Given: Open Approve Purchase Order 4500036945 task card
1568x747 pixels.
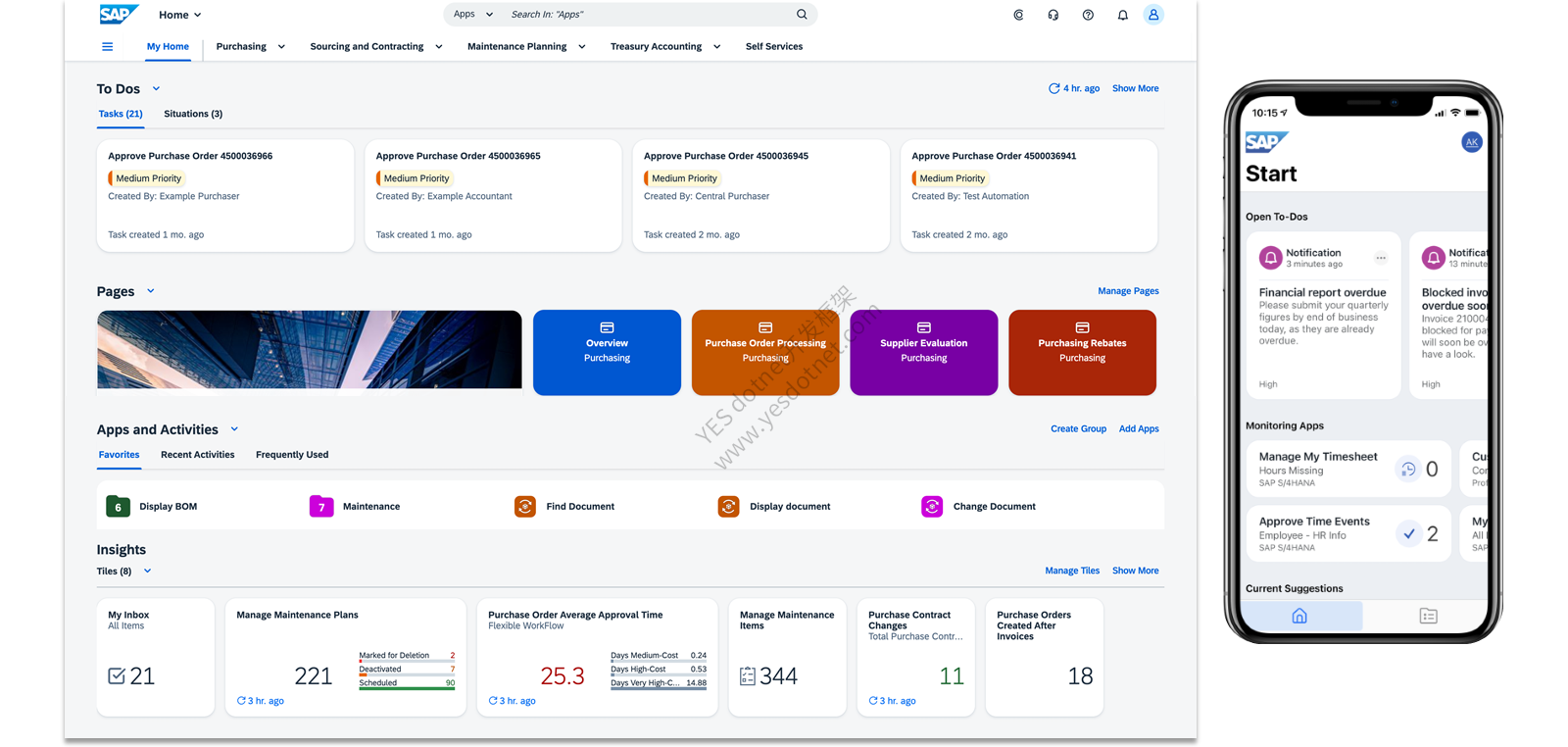Looking at the screenshot, I should [x=761, y=195].
